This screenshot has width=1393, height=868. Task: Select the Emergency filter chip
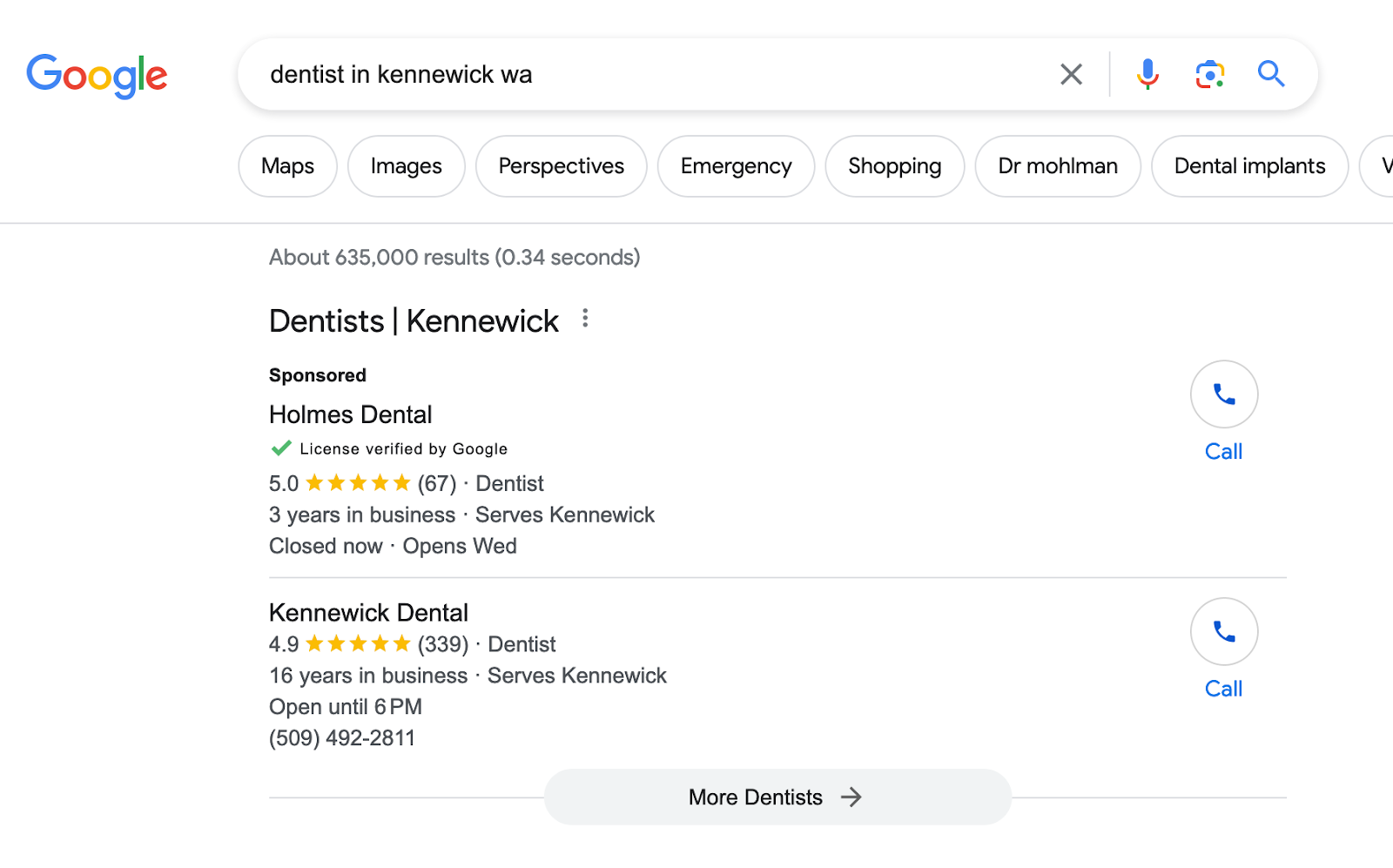point(737,166)
